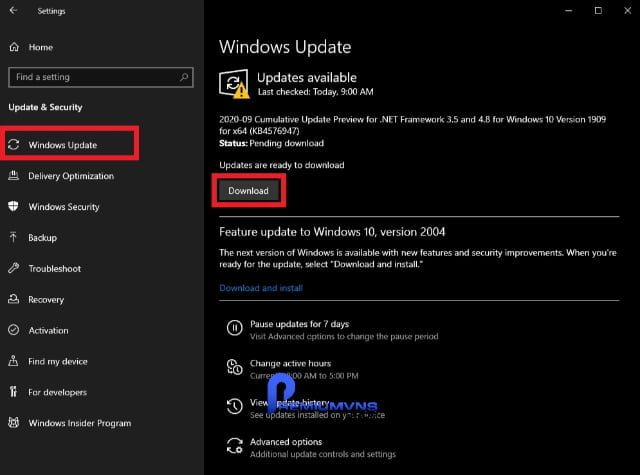The width and height of the screenshot is (640, 475).
Task: Click the Windows Security shield icon
Action: click(13, 206)
